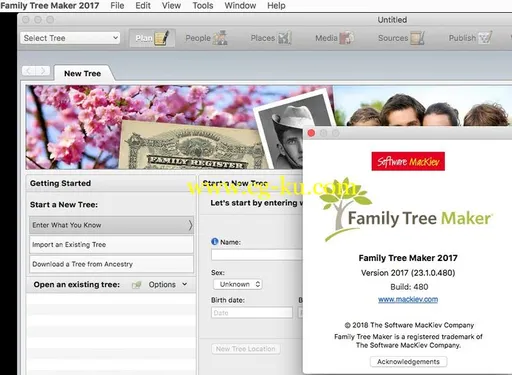Choose Import an Existing Tree
The height and width of the screenshot is (375, 512).
pos(111,245)
